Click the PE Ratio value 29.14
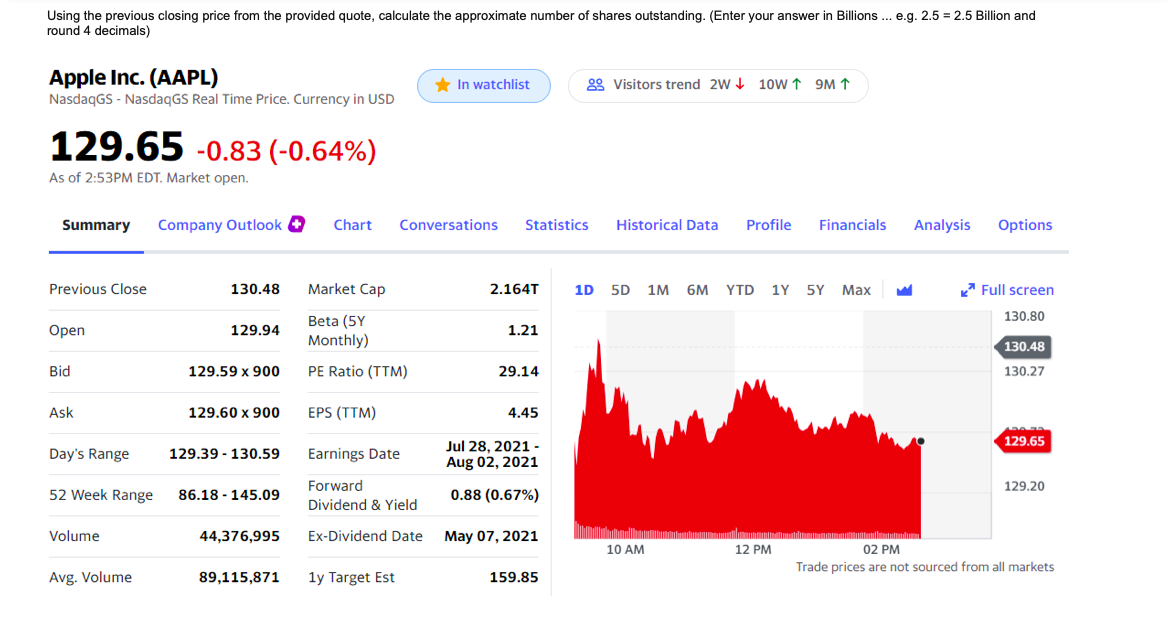This screenshot has width=1167, height=629. [519, 371]
